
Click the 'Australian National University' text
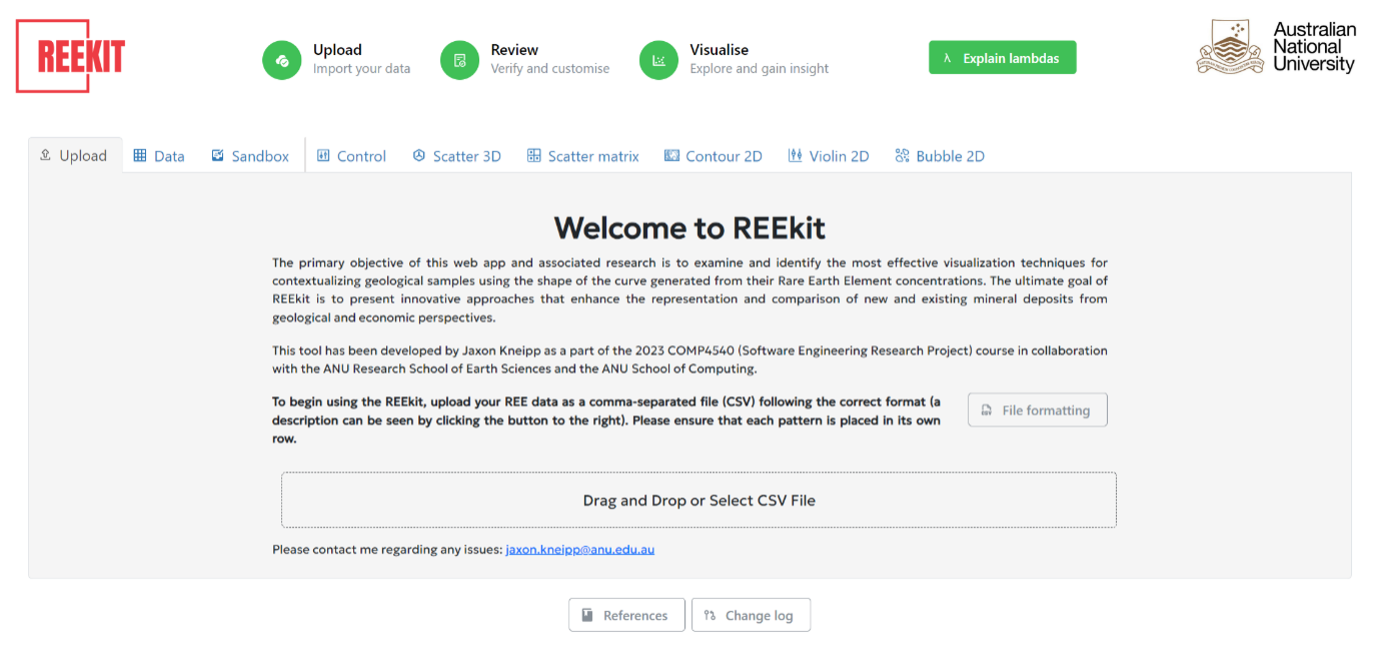[x=1314, y=47]
